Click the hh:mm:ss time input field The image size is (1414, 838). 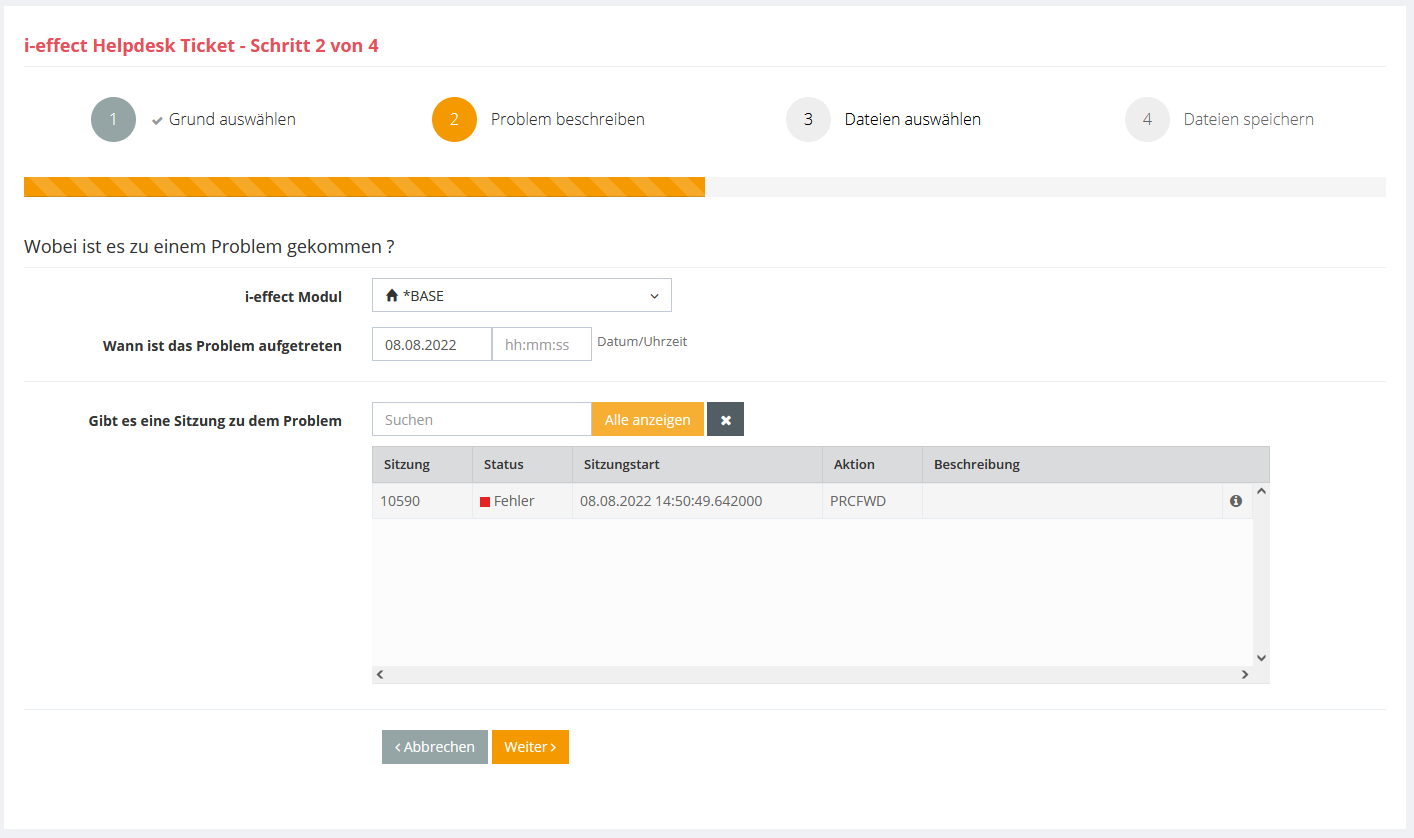[541, 345]
